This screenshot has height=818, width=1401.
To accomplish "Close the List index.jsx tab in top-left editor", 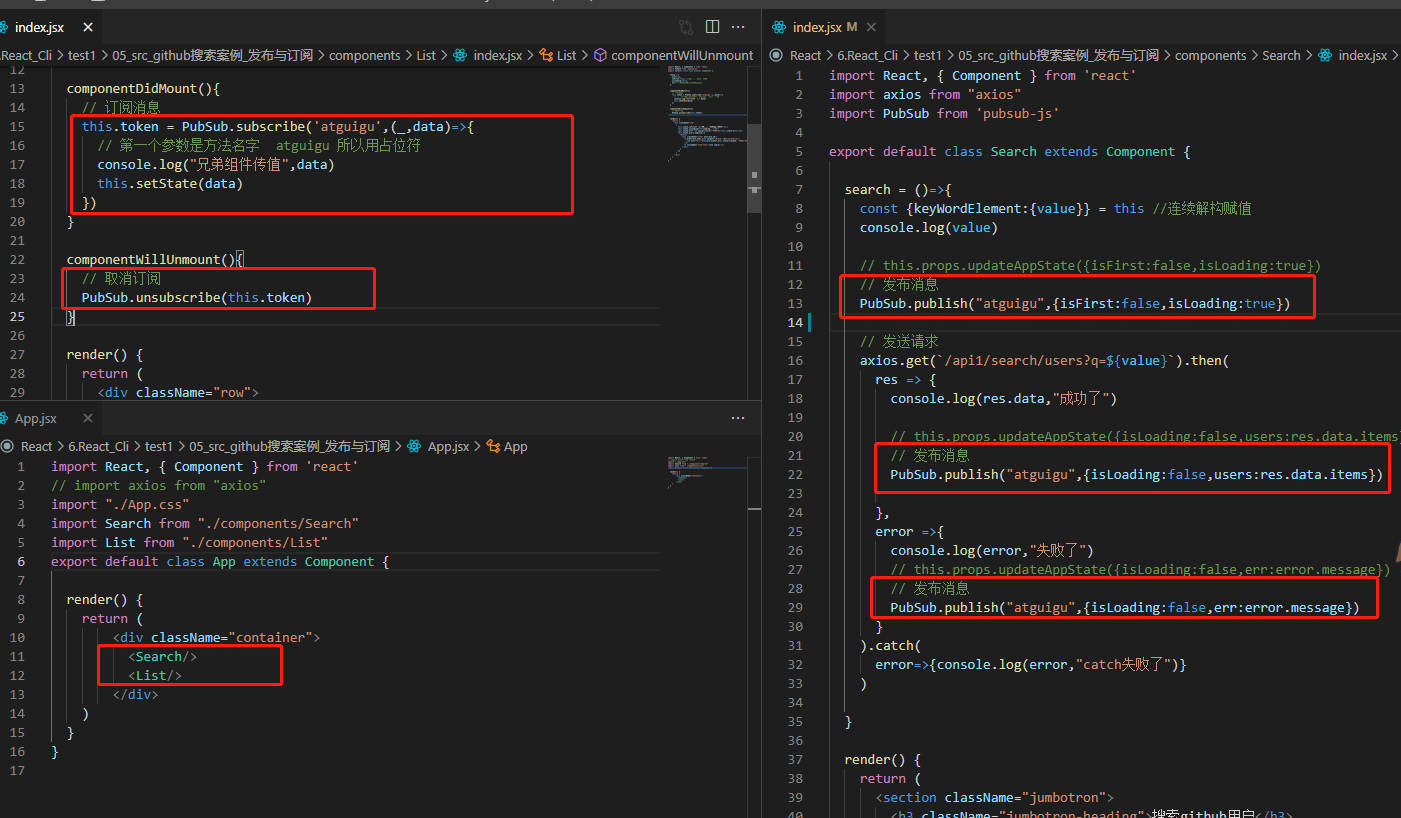I will click(x=88, y=27).
